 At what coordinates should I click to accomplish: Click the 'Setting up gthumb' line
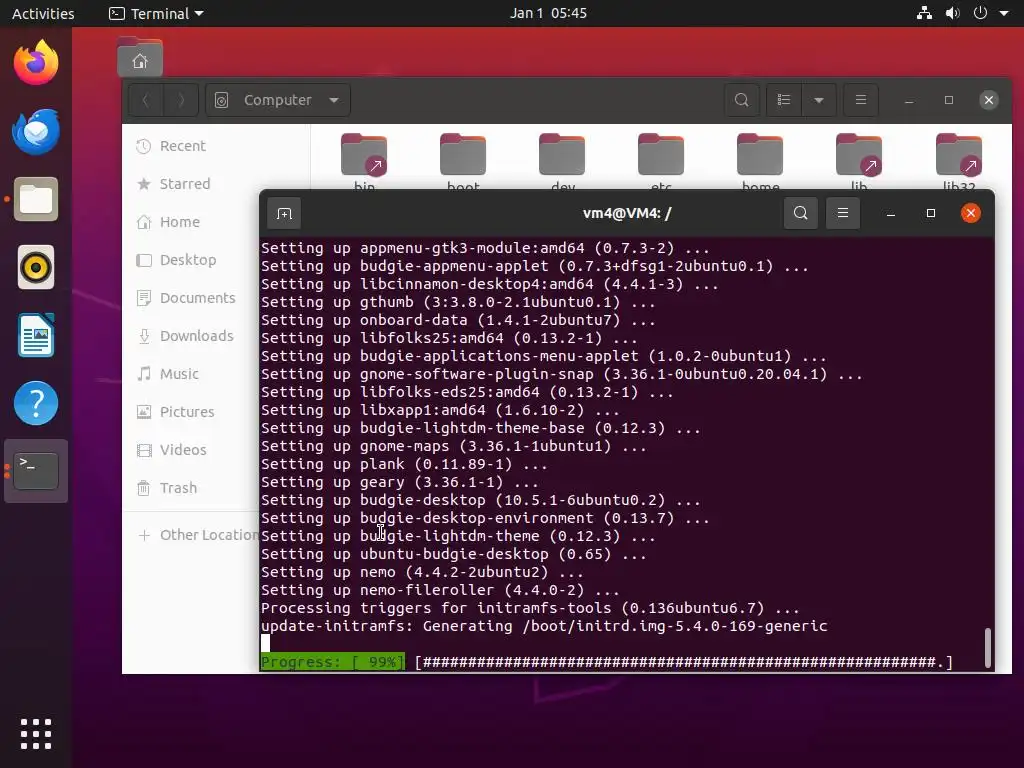tap(458, 302)
